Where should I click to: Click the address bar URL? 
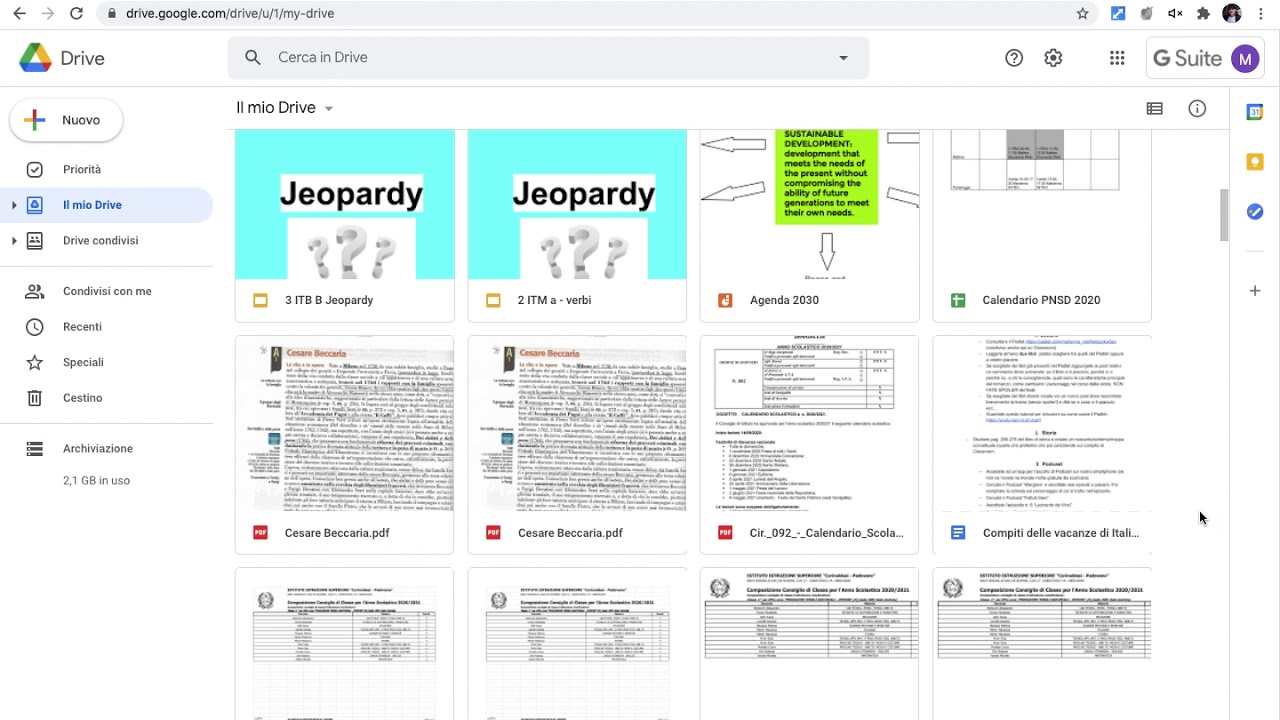coord(230,14)
